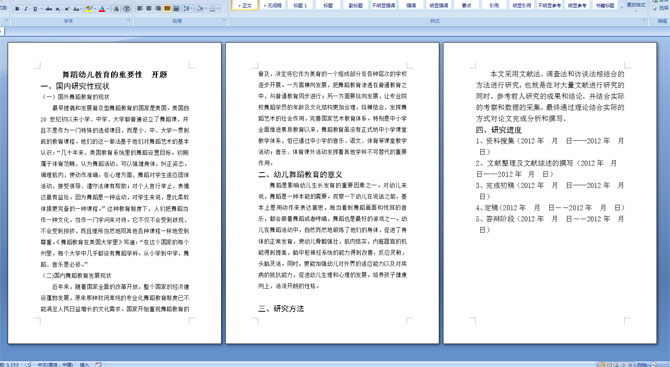Toggle italic formatting in the font group
The width and height of the screenshot is (670, 367).
(26, 9)
